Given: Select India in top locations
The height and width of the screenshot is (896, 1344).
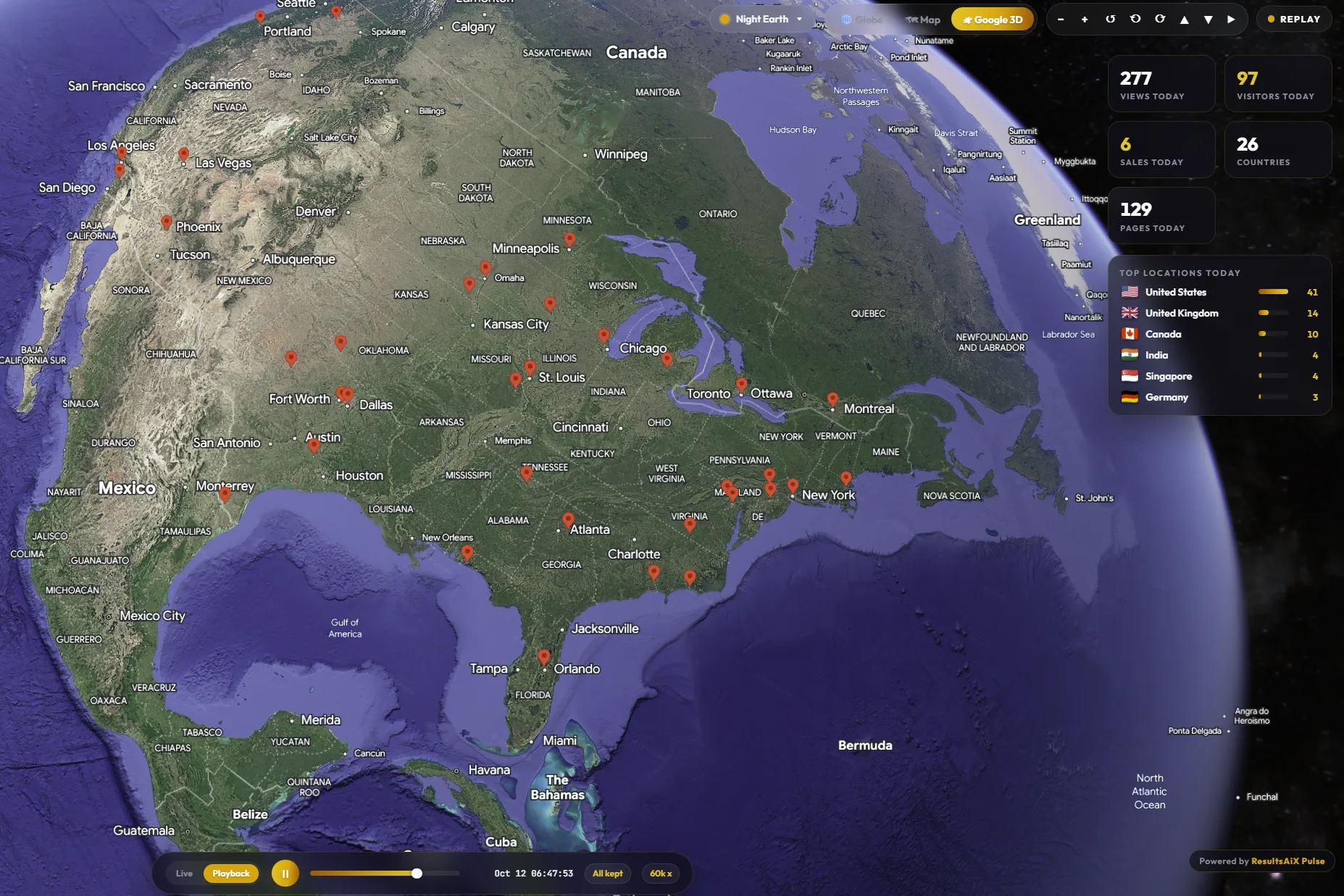Looking at the screenshot, I should (x=1219, y=355).
